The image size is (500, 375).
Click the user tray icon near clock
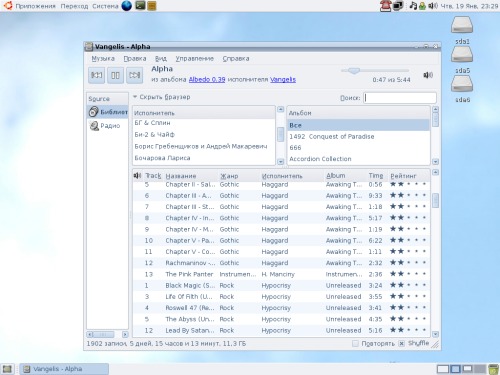pos(422,6)
